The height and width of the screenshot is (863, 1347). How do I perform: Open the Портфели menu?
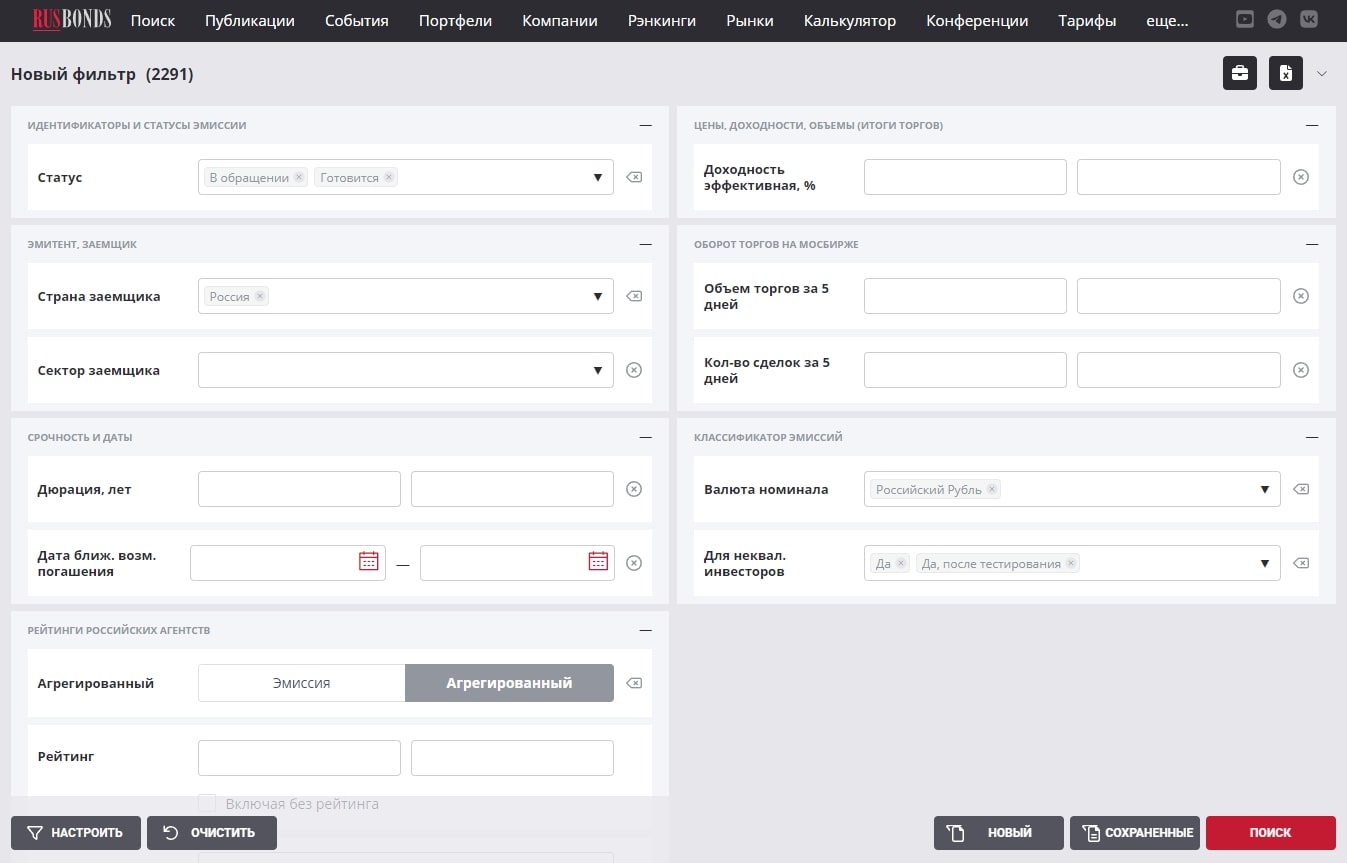click(455, 20)
